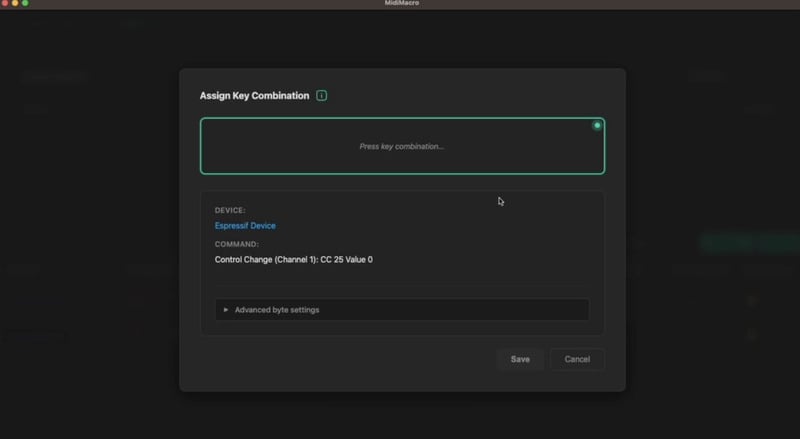Click the COMMAND field label
The width and height of the screenshot is (800, 439).
(x=236, y=244)
